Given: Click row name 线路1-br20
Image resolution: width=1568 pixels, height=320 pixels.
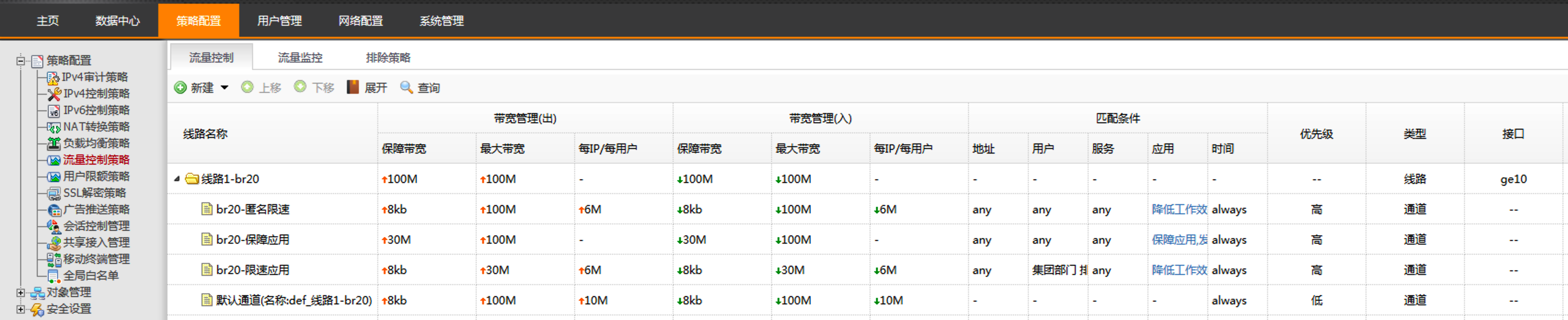Looking at the screenshot, I should click(230, 179).
